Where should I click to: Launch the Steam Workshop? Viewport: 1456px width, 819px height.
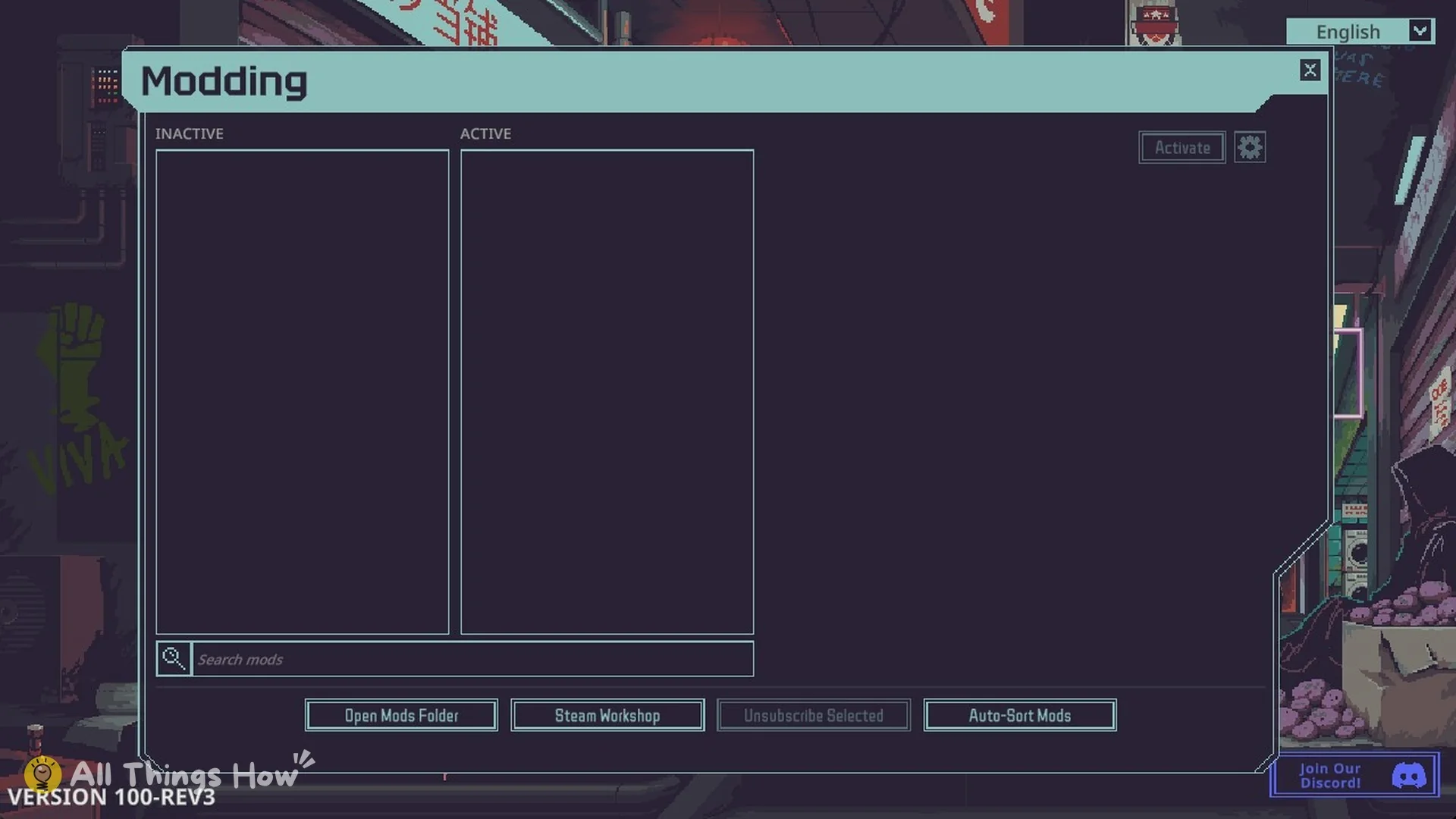607,715
